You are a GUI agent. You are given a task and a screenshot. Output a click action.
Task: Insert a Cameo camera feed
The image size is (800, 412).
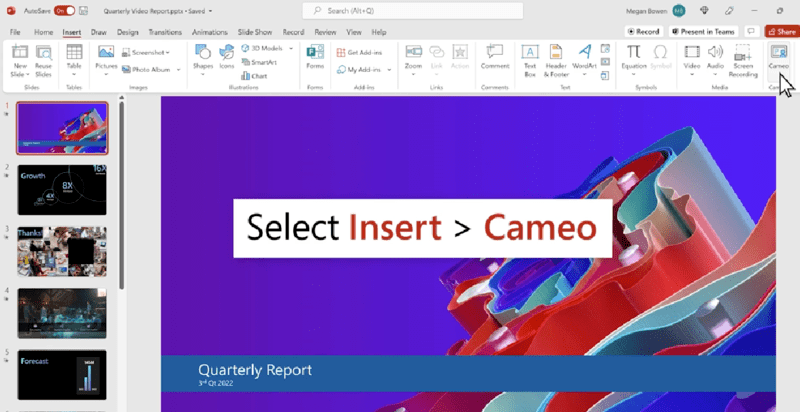[x=778, y=58]
